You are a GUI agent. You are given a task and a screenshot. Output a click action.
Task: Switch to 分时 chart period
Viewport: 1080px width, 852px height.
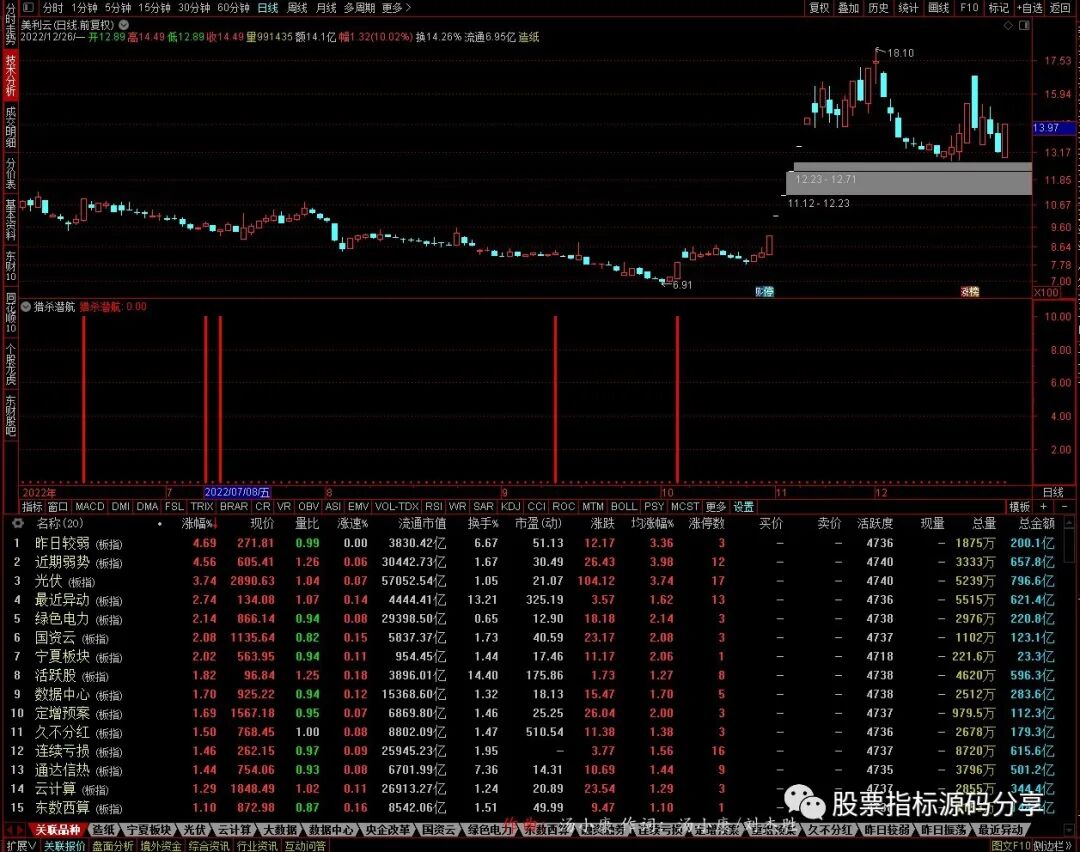pyautogui.click(x=52, y=8)
